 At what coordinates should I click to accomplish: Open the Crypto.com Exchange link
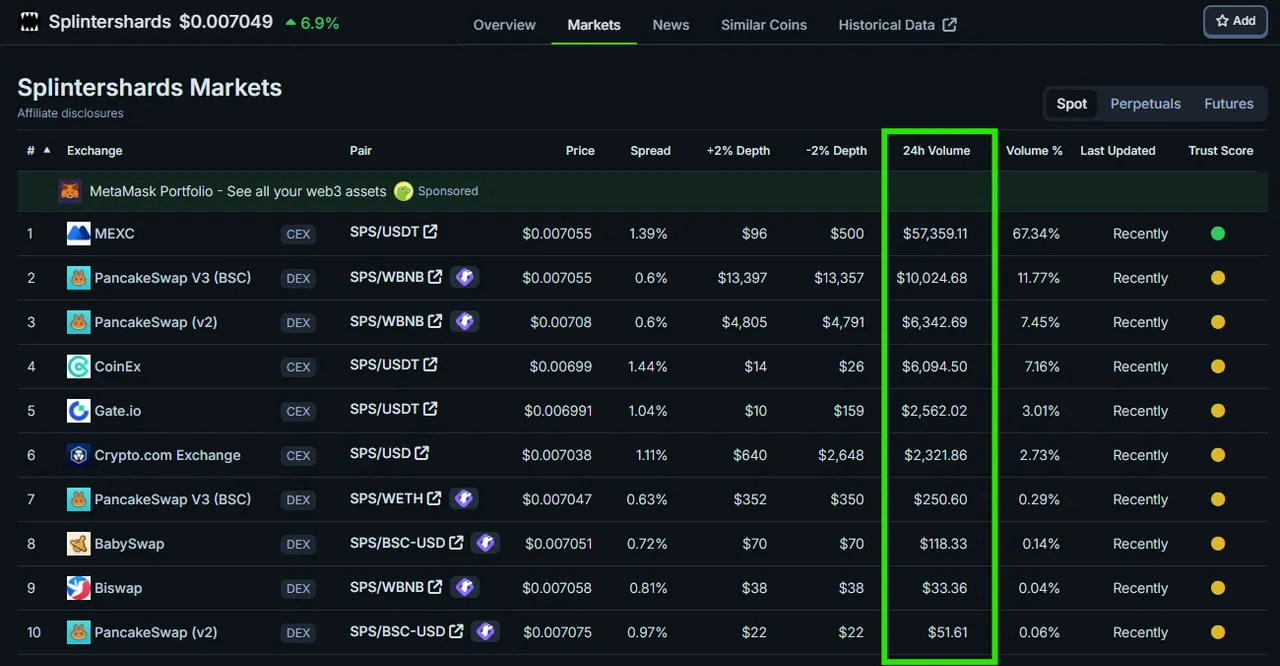click(167, 455)
